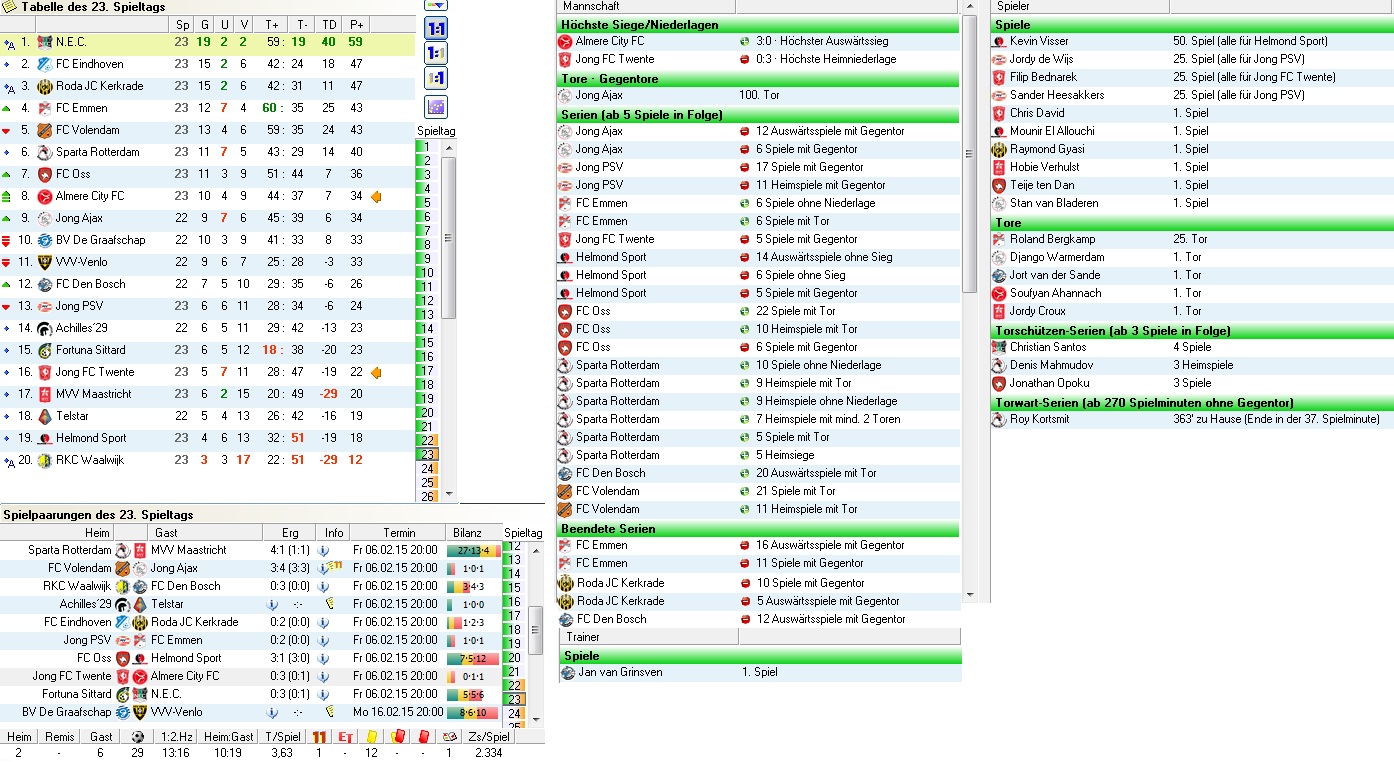Image resolution: width=1394 pixels, height=762 pixels.
Task: Click the "Beendete Serien" section header
Action: click(758, 529)
